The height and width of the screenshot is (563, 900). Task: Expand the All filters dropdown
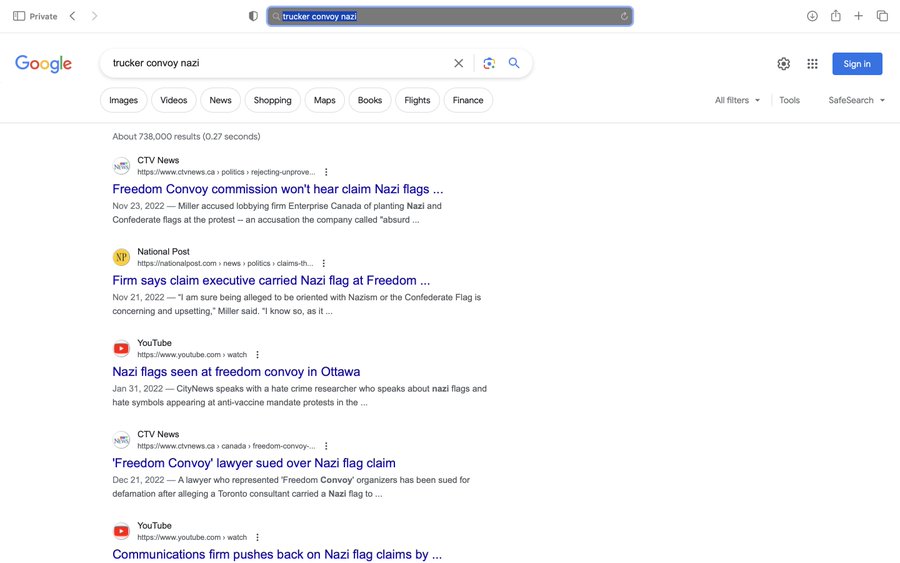pyautogui.click(x=738, y=100)
